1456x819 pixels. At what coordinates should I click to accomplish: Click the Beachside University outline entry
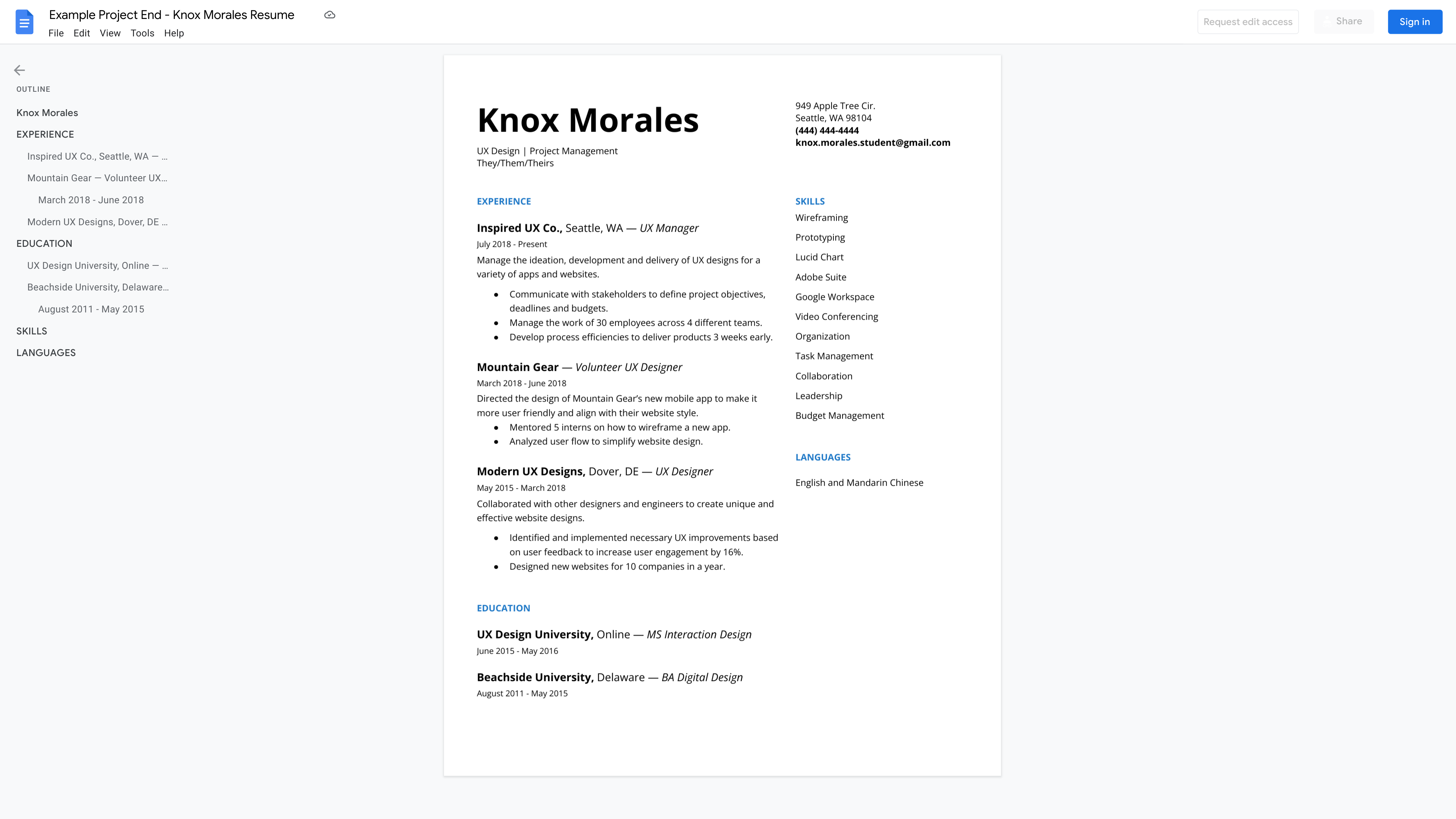point(97,287)
